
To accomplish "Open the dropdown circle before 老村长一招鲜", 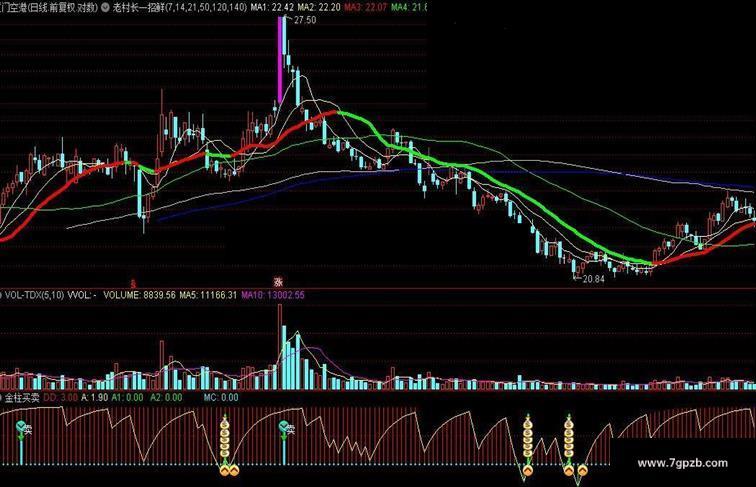I will pyautogui.click(x=105, y=7).
